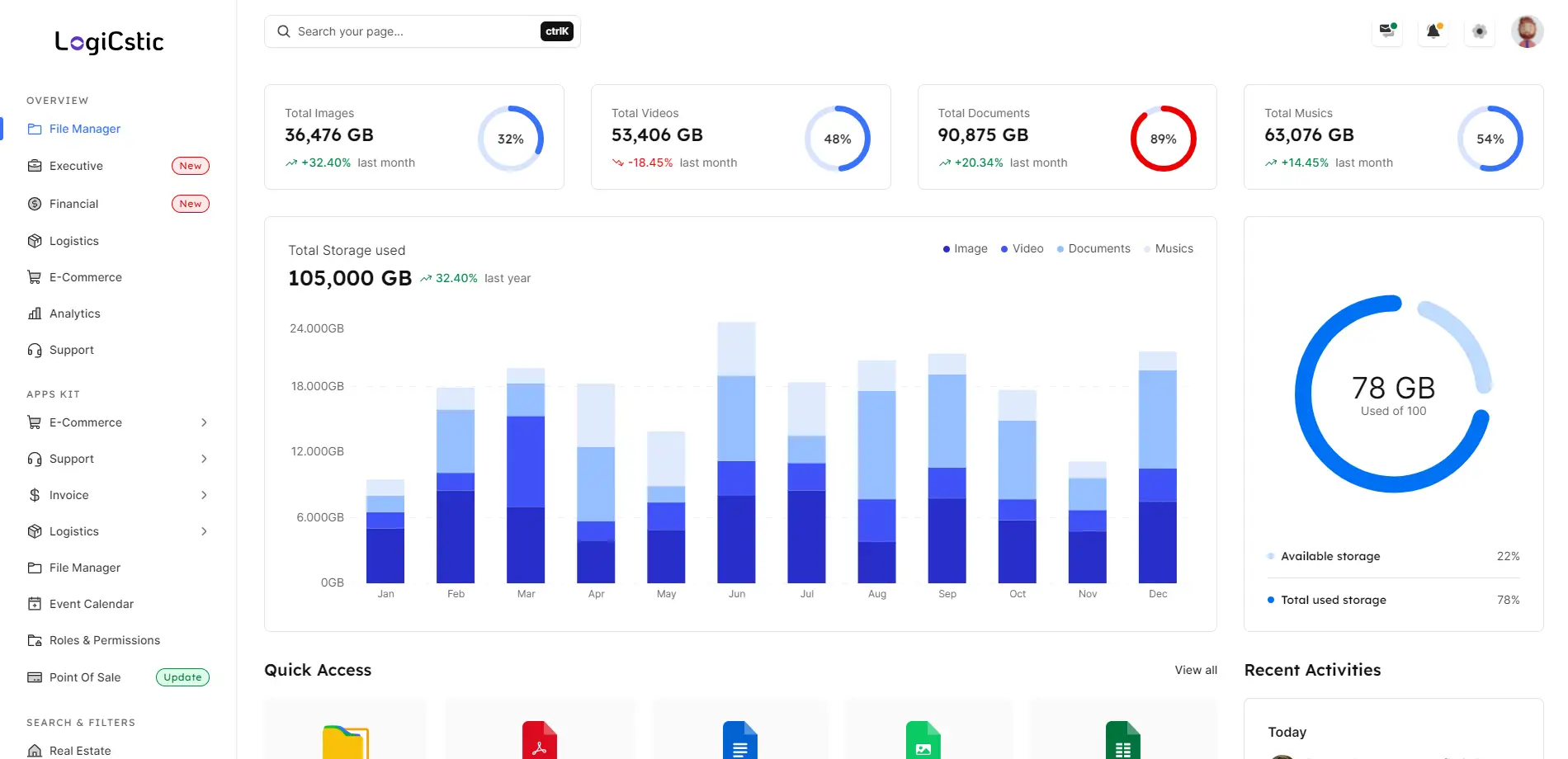Click the Total Musics stat card

pyautogui.click(x=1394, y=137)
